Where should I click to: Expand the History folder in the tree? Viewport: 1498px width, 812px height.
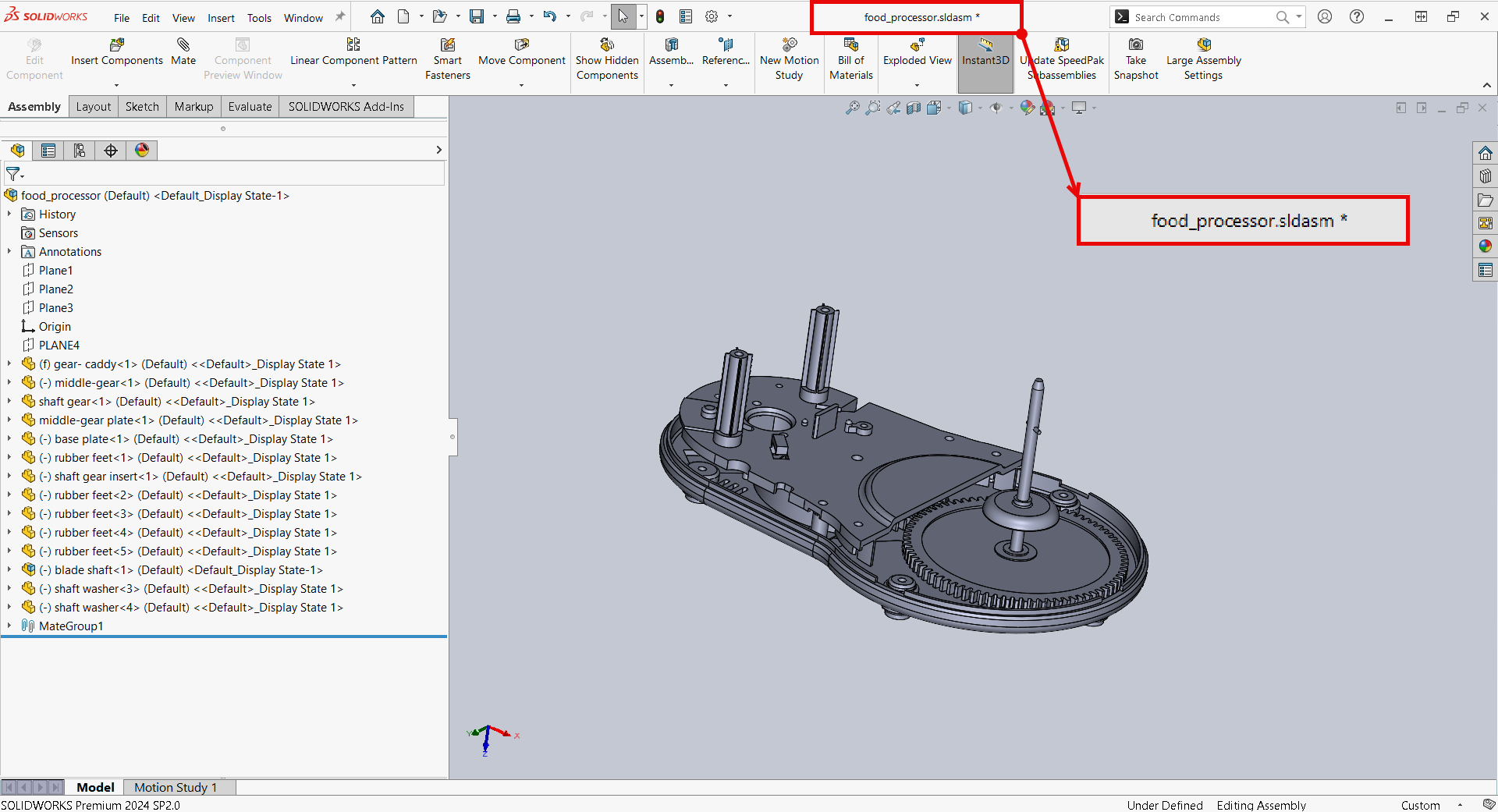coord(9,214)
